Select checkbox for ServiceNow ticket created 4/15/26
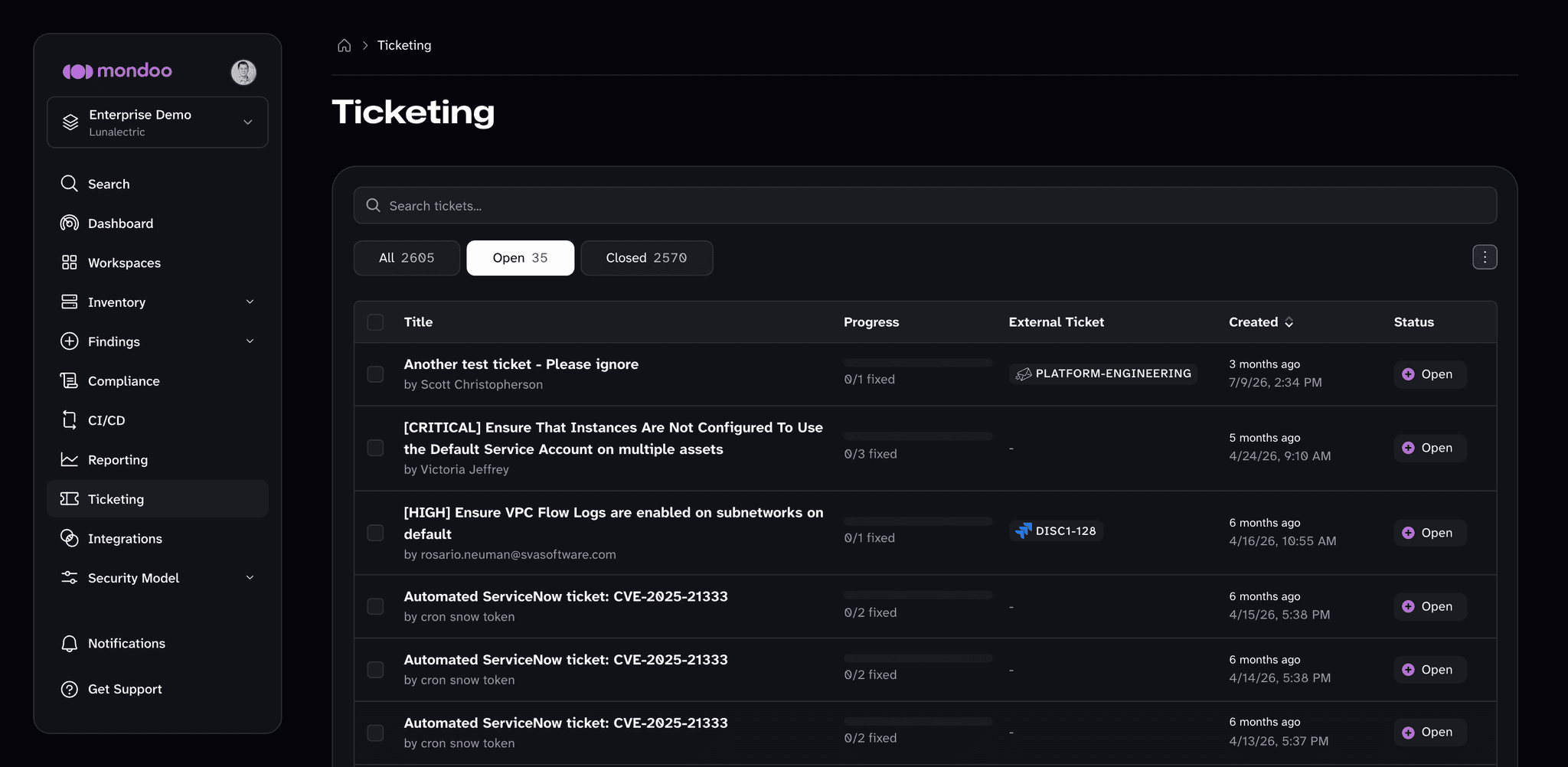 [375, 606]
